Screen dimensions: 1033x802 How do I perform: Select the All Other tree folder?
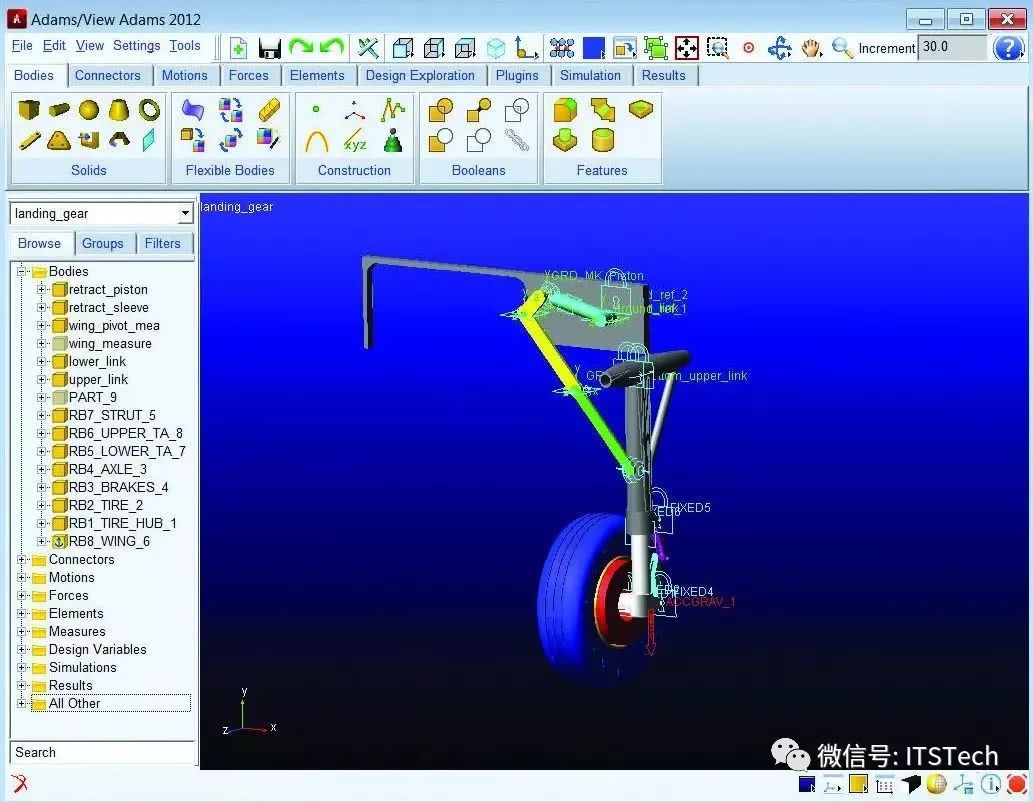74,704
